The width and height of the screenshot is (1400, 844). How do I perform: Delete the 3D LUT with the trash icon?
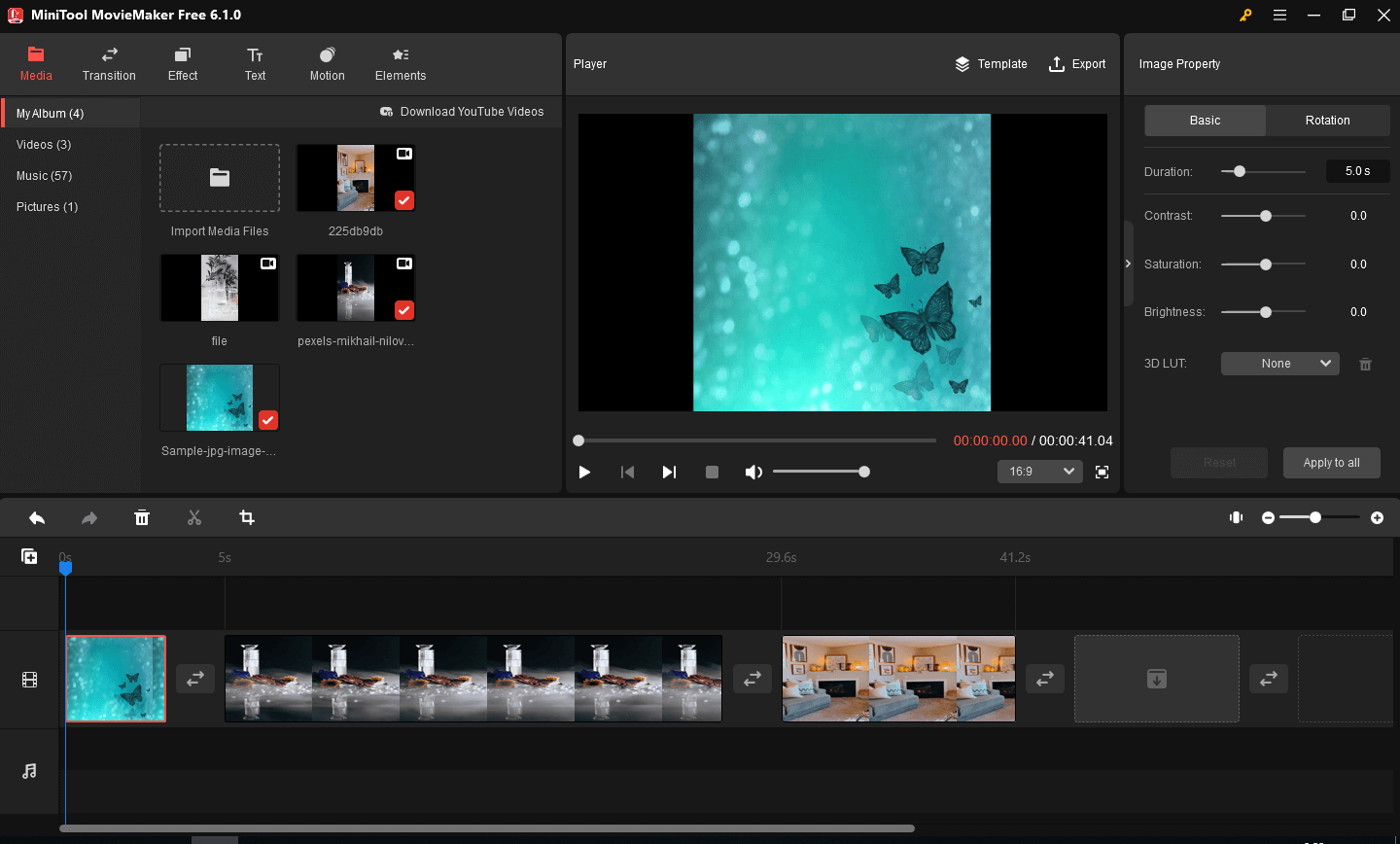click(1365, 364)
